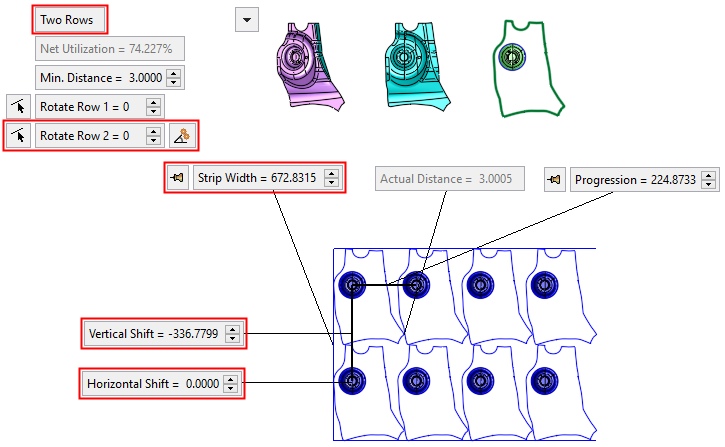Viewport: 725px width, 447px height.
Task: Open the dropdown arrow beside the part previews
Action: (x=247, y=20)
